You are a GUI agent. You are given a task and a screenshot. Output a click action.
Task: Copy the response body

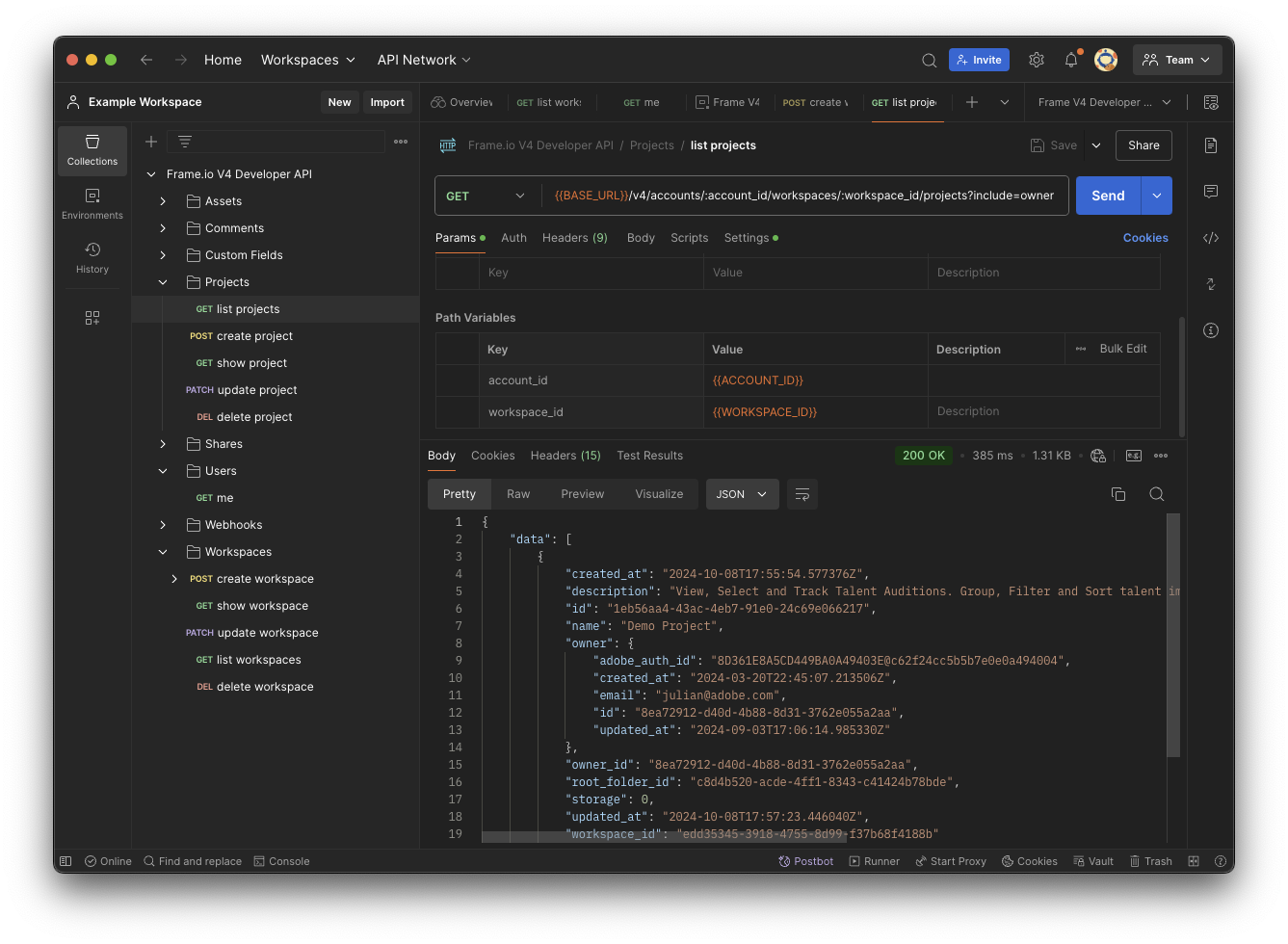(x=1118, y=493)
